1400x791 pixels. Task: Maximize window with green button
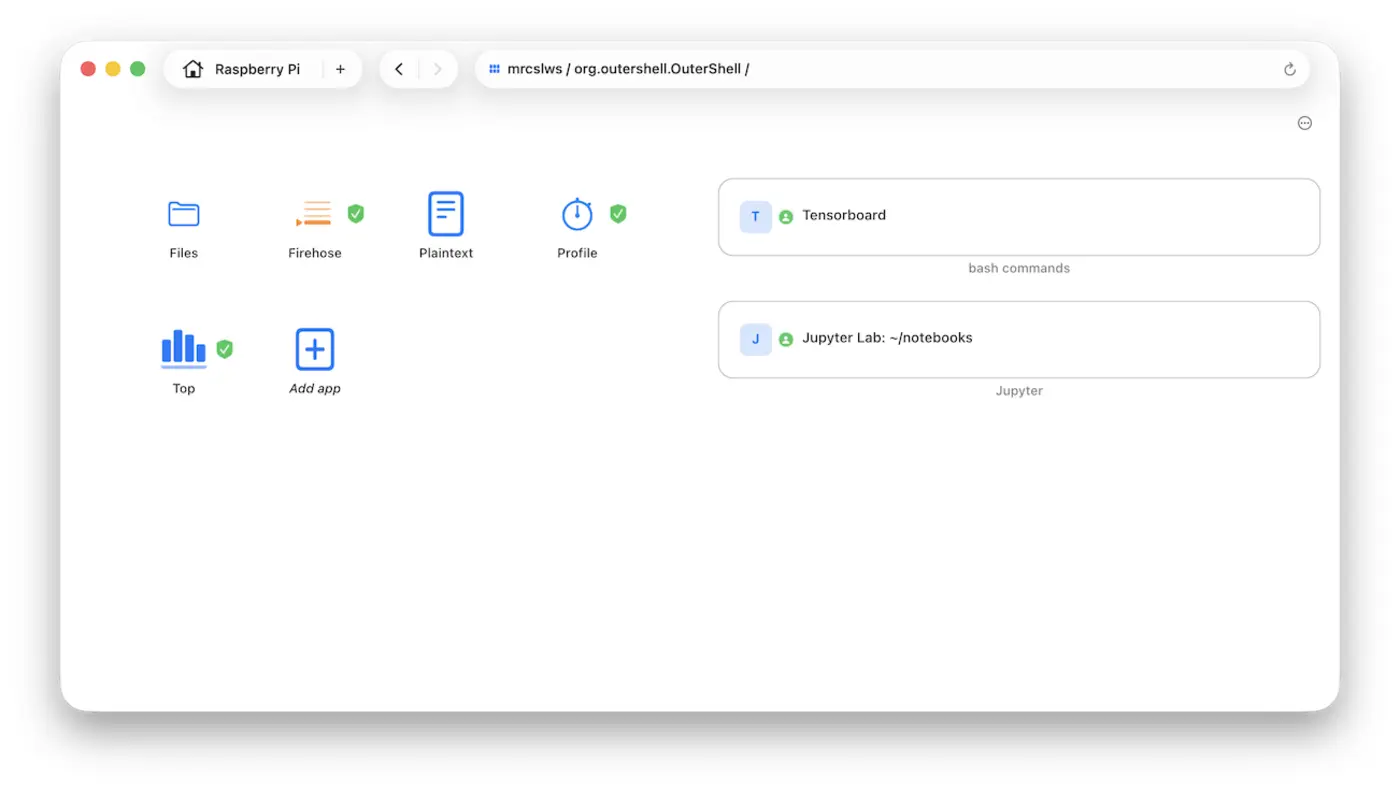[138, 69]
